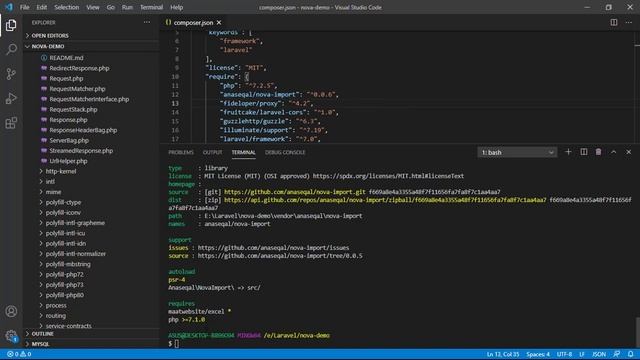640x360 pixels.
Task: Click the VS Code logo icon
Action: [x=9, y=7]
